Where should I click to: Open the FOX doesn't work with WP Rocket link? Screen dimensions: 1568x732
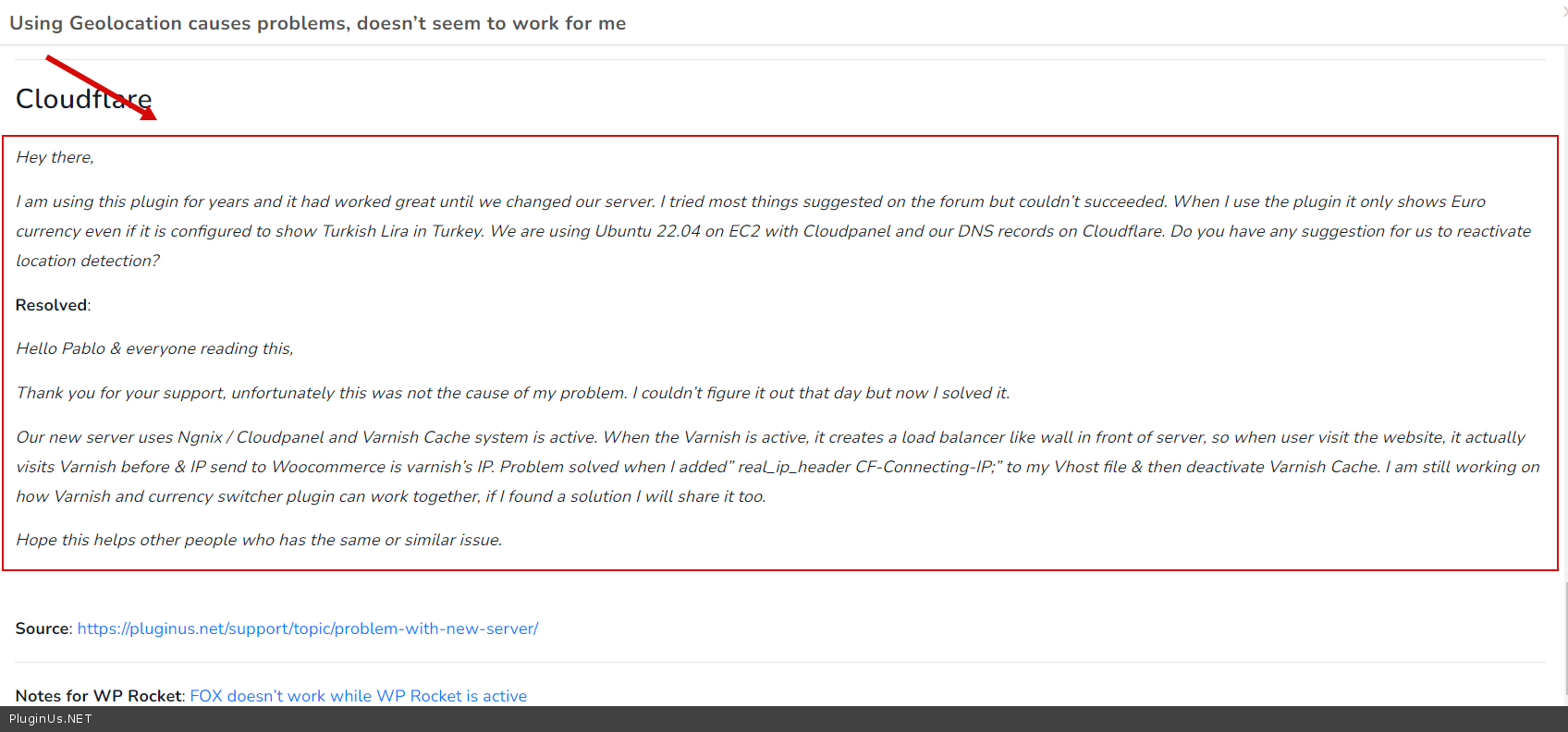(x=358, y=696)
